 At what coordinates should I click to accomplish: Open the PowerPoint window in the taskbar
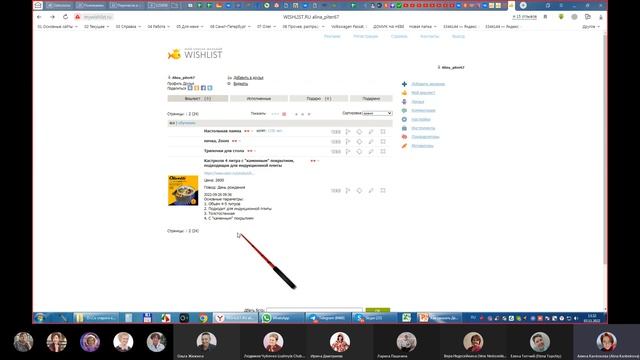click(440, 318)
